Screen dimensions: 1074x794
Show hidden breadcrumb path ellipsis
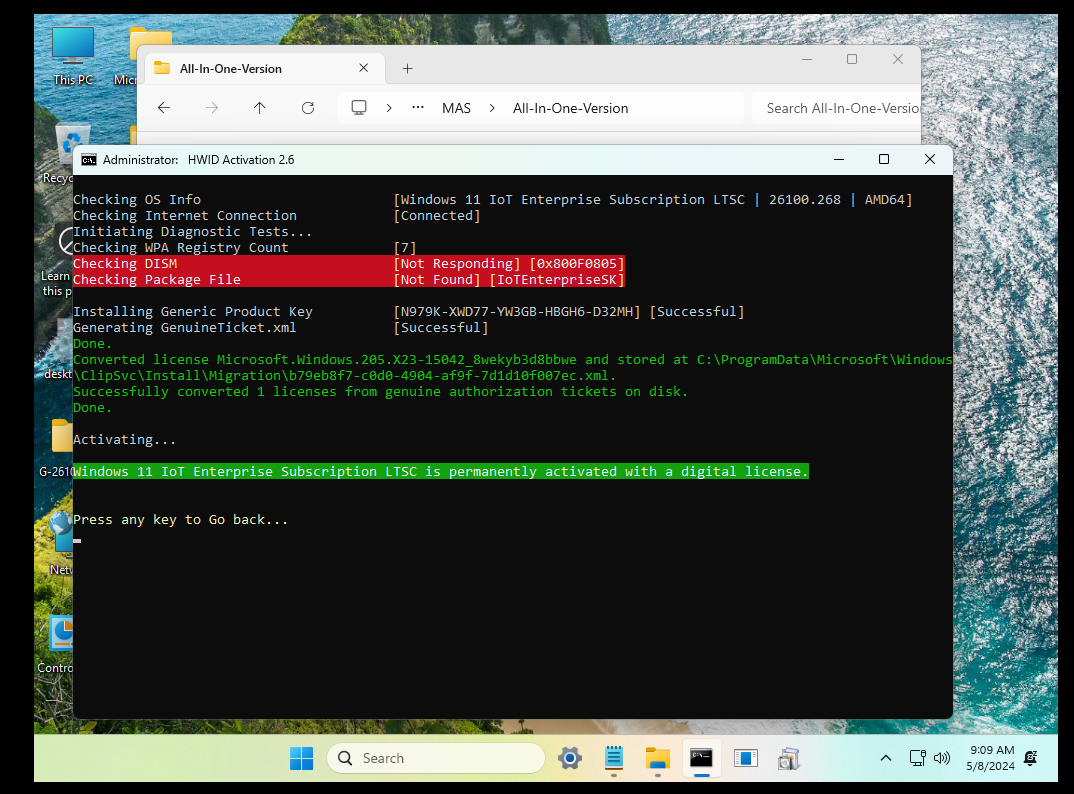[x=418, y=108]
